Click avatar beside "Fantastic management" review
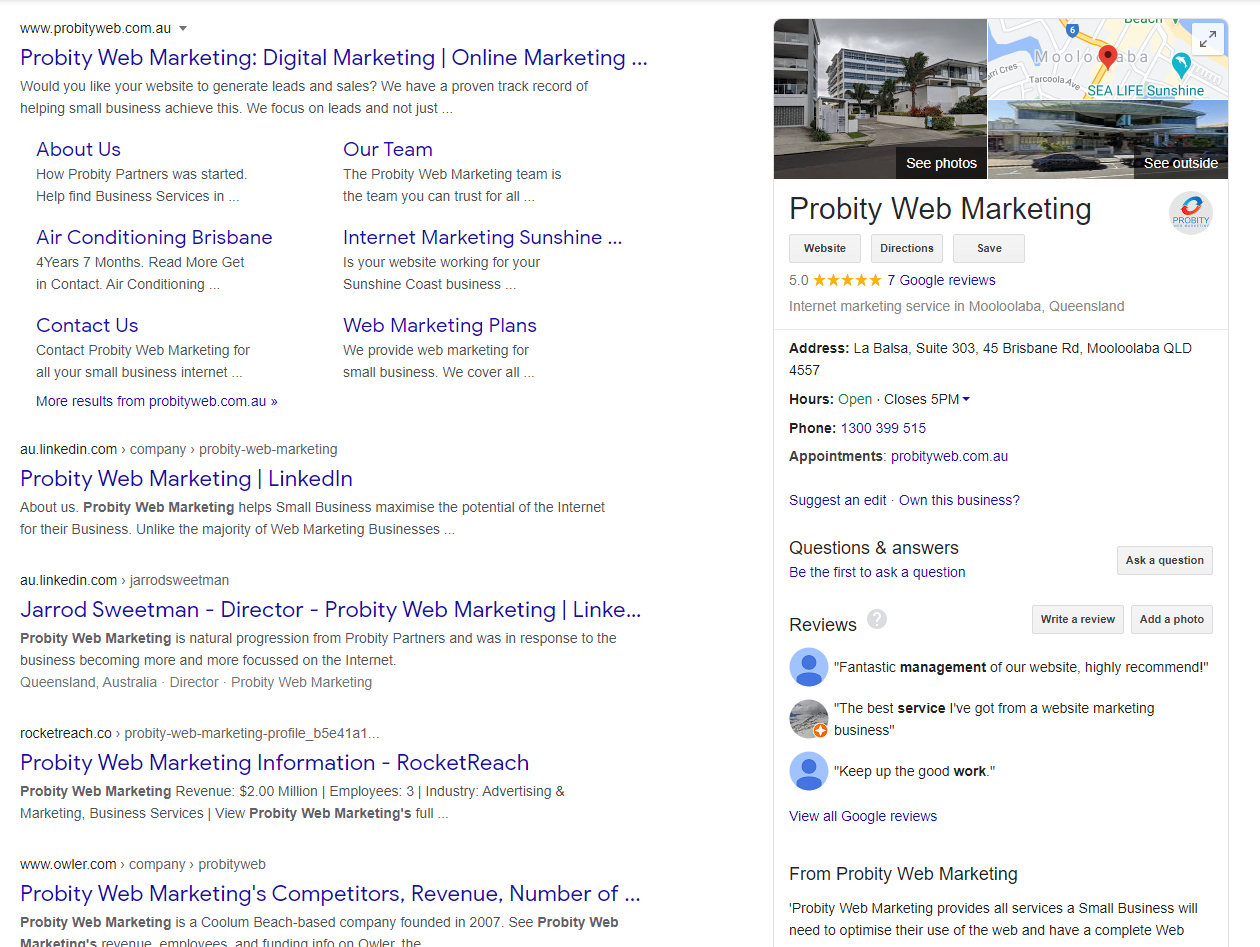This screenshot has width=1260, height=947. click(x=808, y=667)
